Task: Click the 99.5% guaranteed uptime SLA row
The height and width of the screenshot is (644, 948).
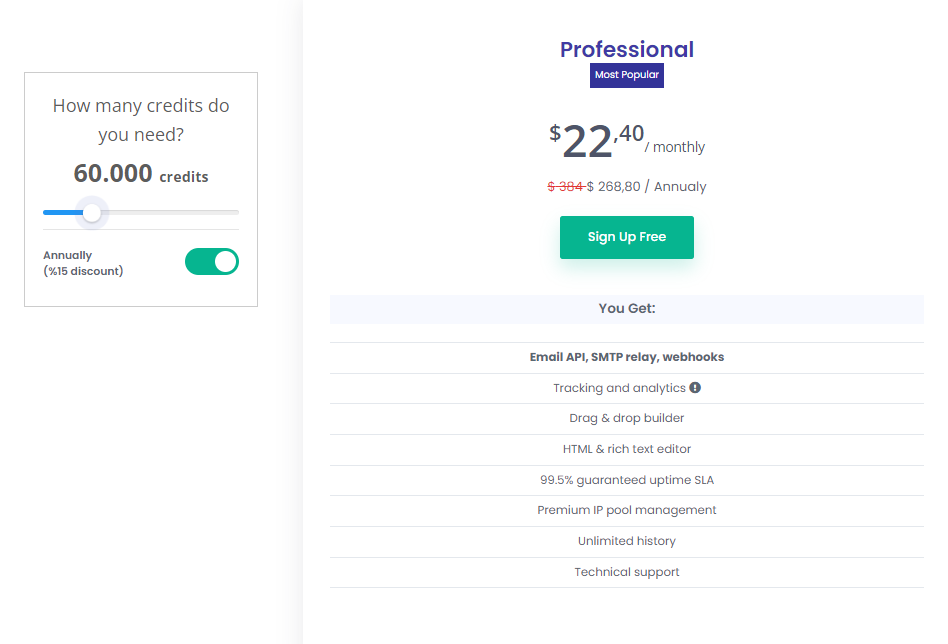Action: [626, 480]
